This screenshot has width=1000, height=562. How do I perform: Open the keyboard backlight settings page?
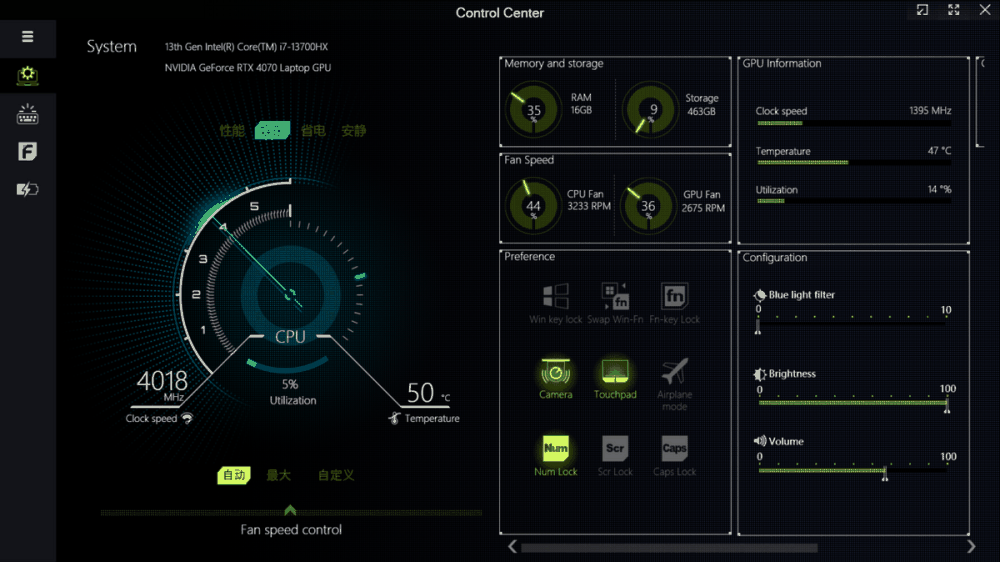tap(27, 114)
